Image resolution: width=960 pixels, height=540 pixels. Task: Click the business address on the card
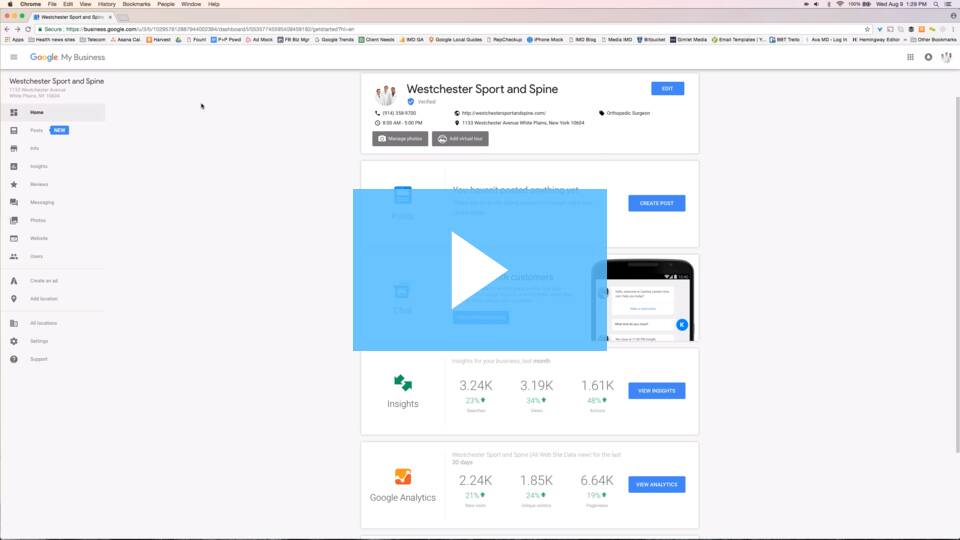(x=523, y=123)
